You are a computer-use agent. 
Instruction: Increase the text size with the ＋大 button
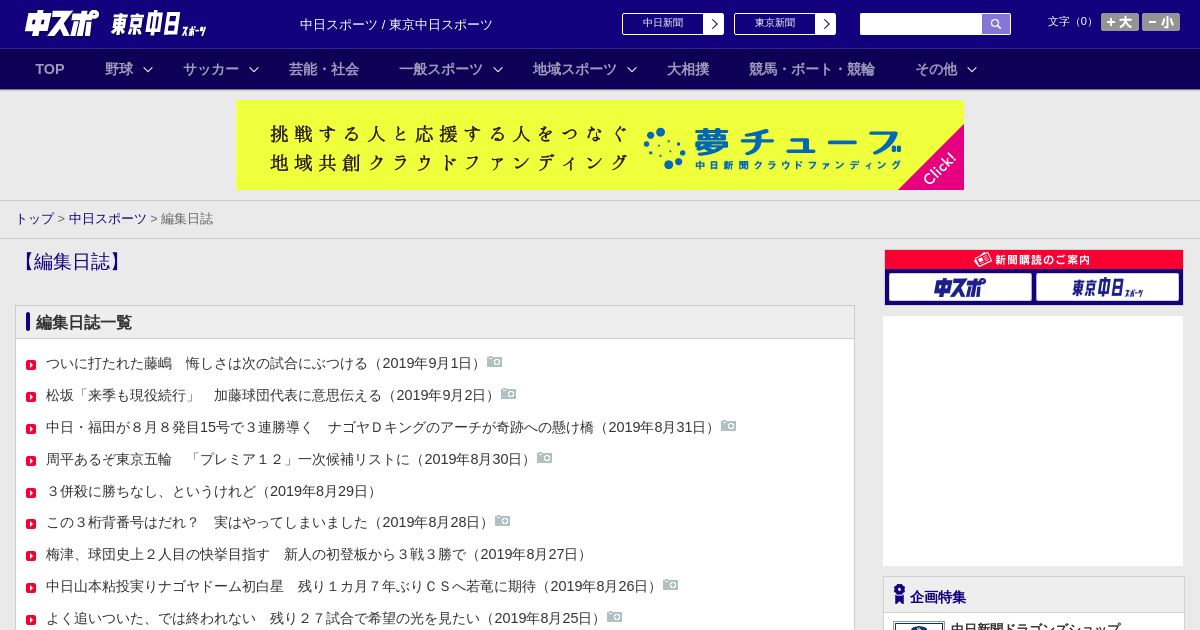click(1119, 22)
